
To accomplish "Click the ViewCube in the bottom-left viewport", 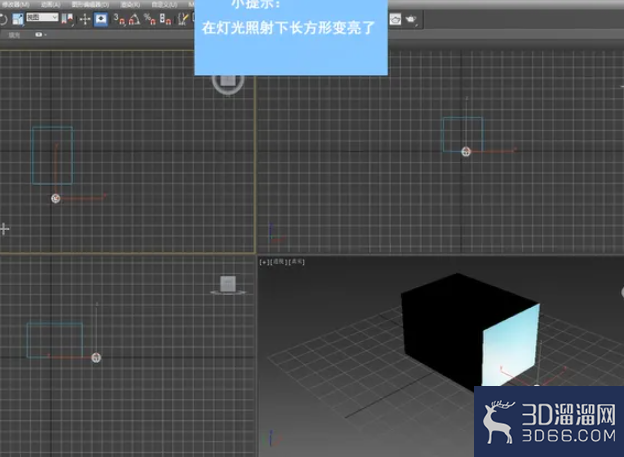I will coord(228,285).
